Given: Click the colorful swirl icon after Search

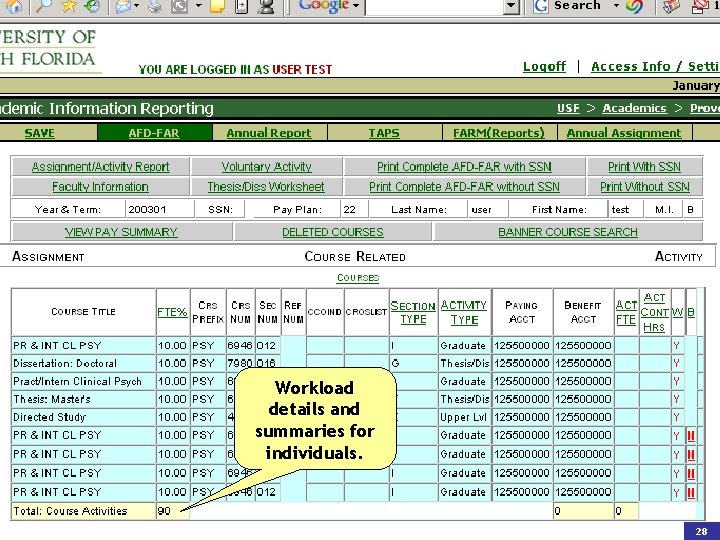Looking at the screenshot, I should 634,6.
